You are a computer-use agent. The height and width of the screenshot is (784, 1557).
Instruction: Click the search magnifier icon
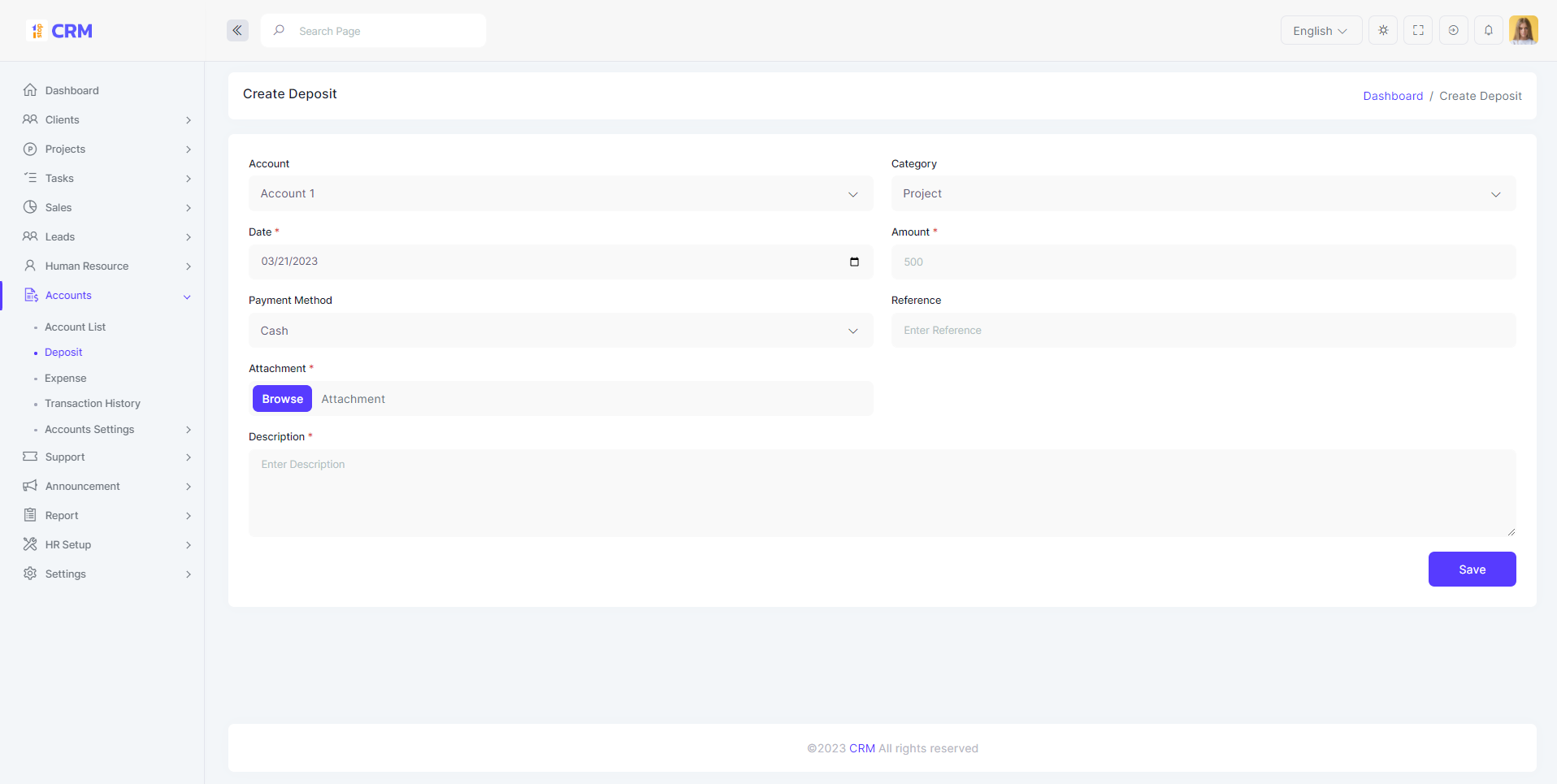click(279, 31)
